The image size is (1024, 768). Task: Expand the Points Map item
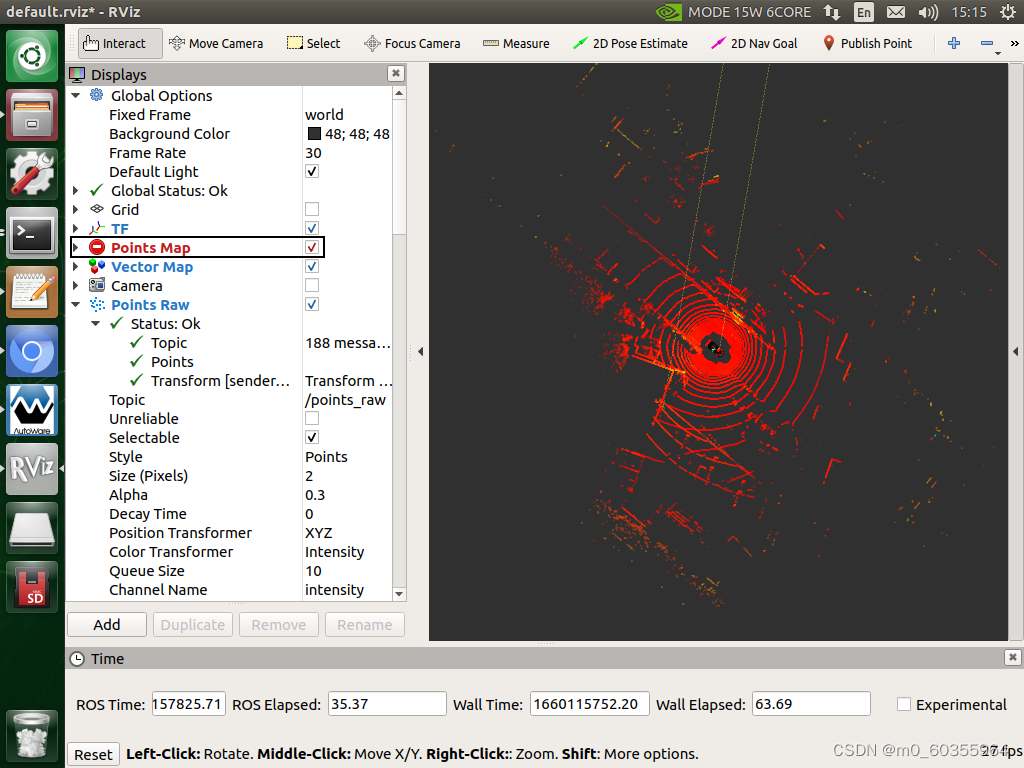tap(76, 248)
